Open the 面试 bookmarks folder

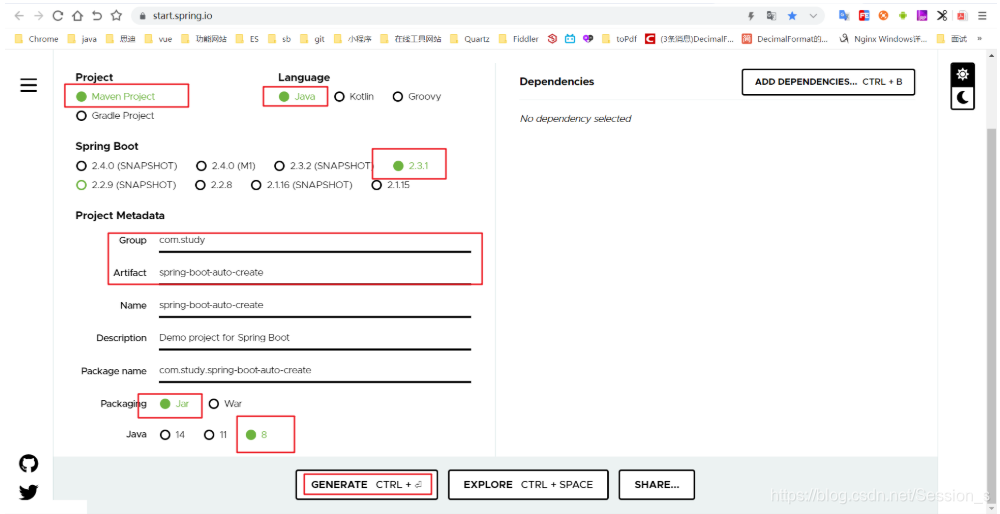click(952, 39)
